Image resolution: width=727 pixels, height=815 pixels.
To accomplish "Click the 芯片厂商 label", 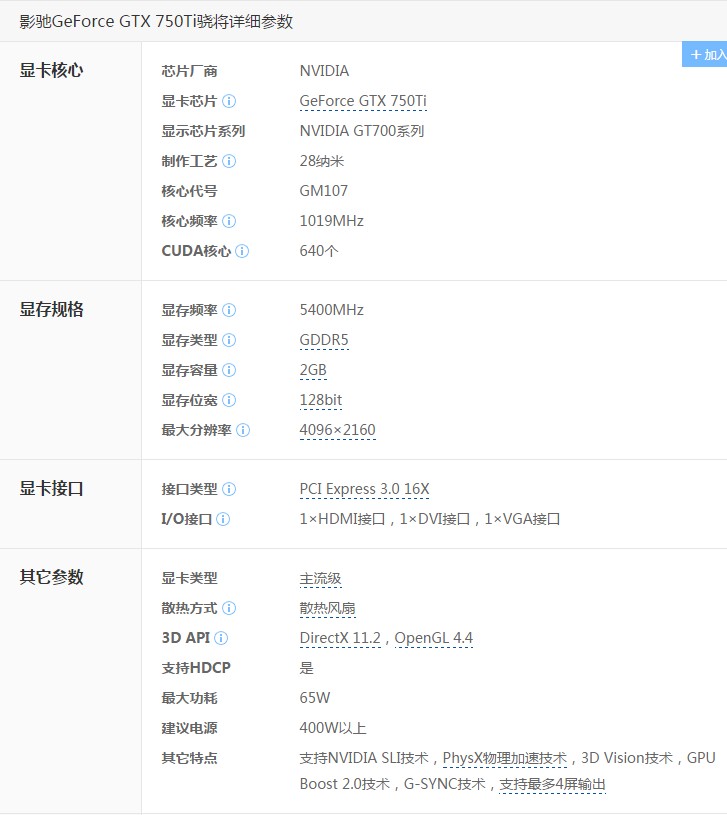I will [x=189, y=71].
